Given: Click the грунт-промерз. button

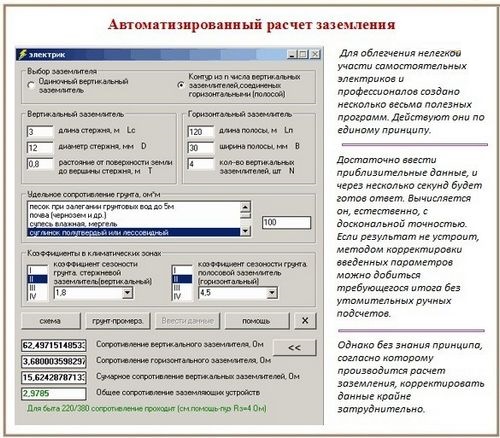Looking at the screenshot, I should point(118,321).
